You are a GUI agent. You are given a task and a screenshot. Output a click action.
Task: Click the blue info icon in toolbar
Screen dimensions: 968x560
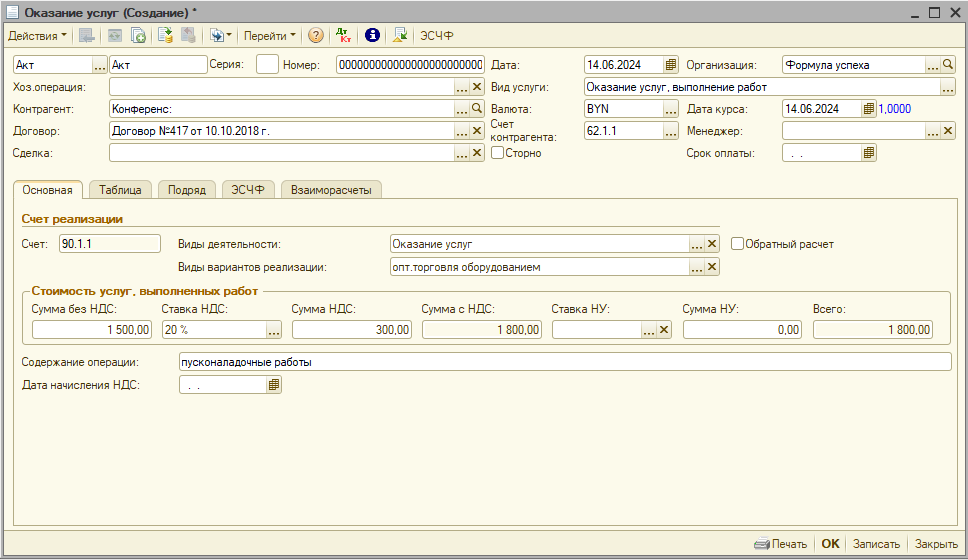tap(372, 35)
